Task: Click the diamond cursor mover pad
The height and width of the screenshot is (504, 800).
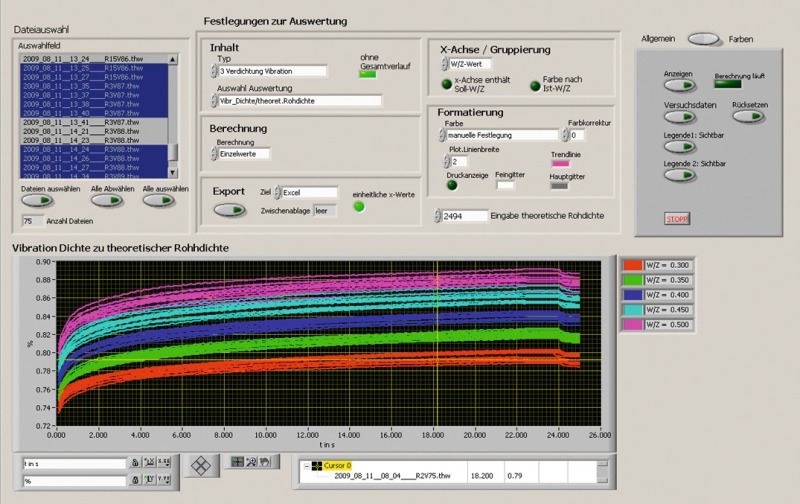Action: pyautogui.click(x=201, y=465)
